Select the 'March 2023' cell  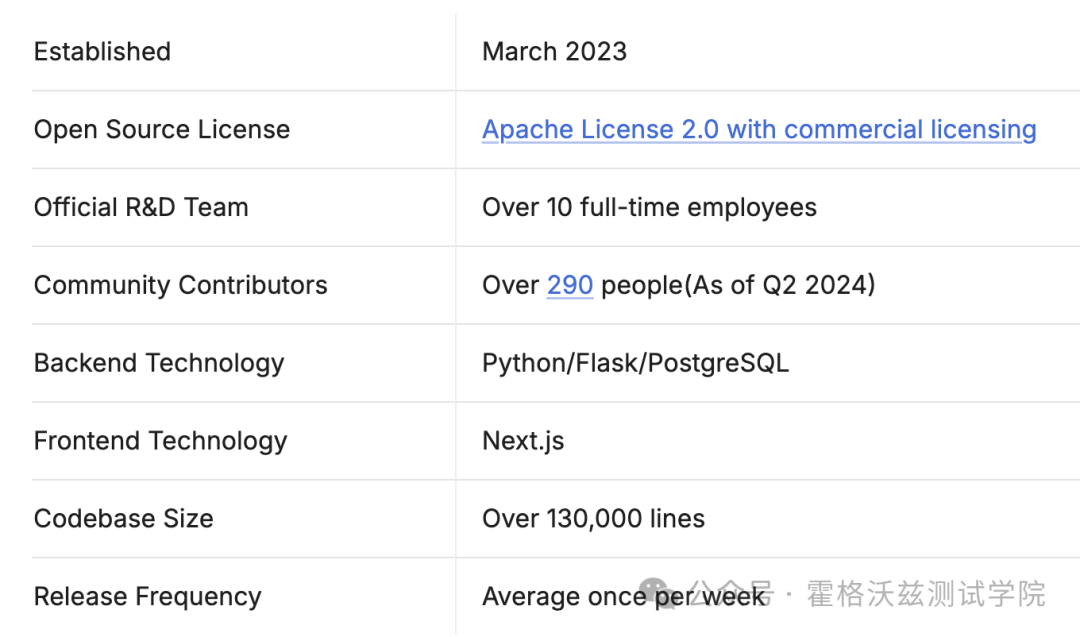[554, 52]
